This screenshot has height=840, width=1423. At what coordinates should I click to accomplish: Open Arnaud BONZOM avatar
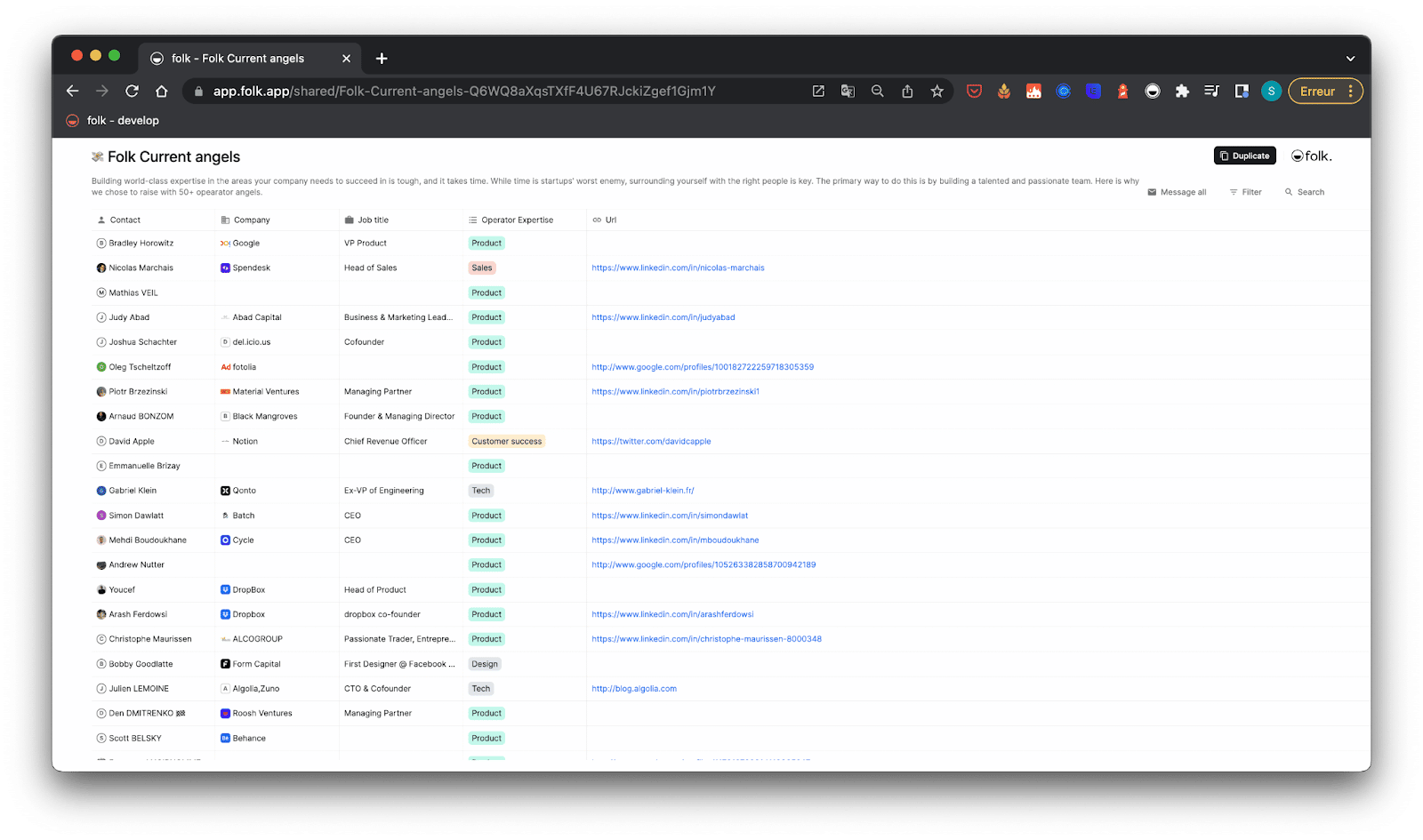point(101,416)
